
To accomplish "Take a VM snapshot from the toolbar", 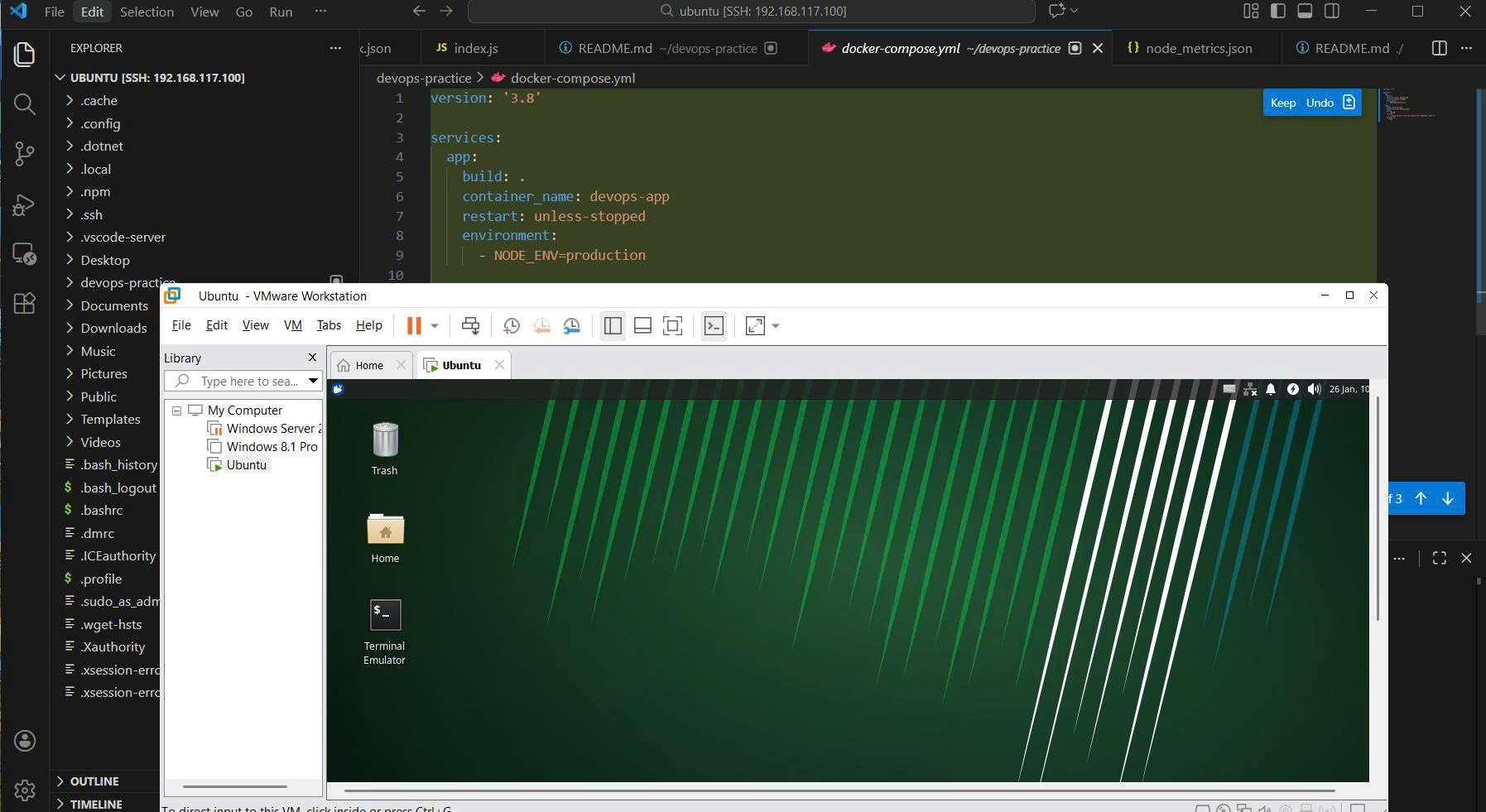I will click(512, 326).
